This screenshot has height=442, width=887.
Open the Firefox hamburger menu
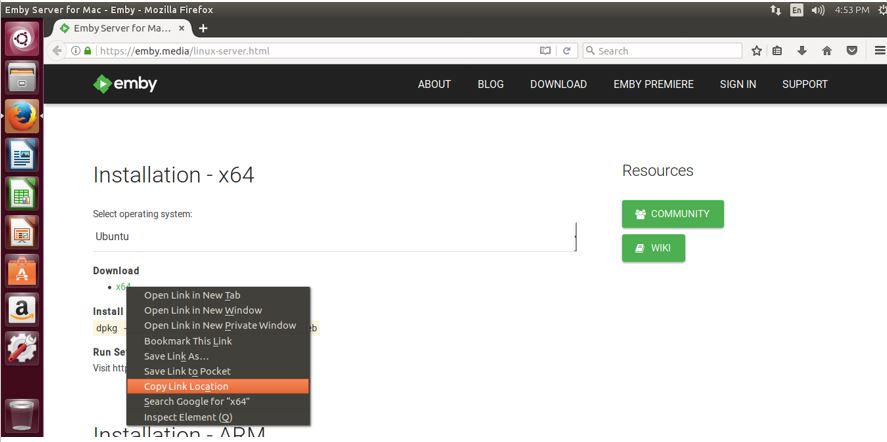coord(880,51)
